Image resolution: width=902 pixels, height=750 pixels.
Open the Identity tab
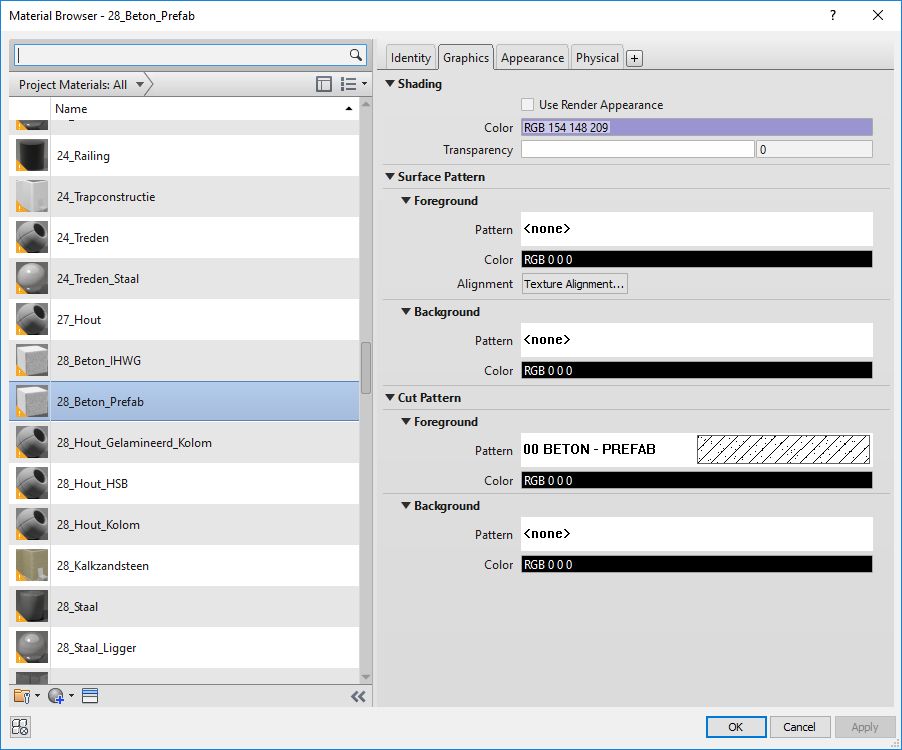(x=411, y=57)
